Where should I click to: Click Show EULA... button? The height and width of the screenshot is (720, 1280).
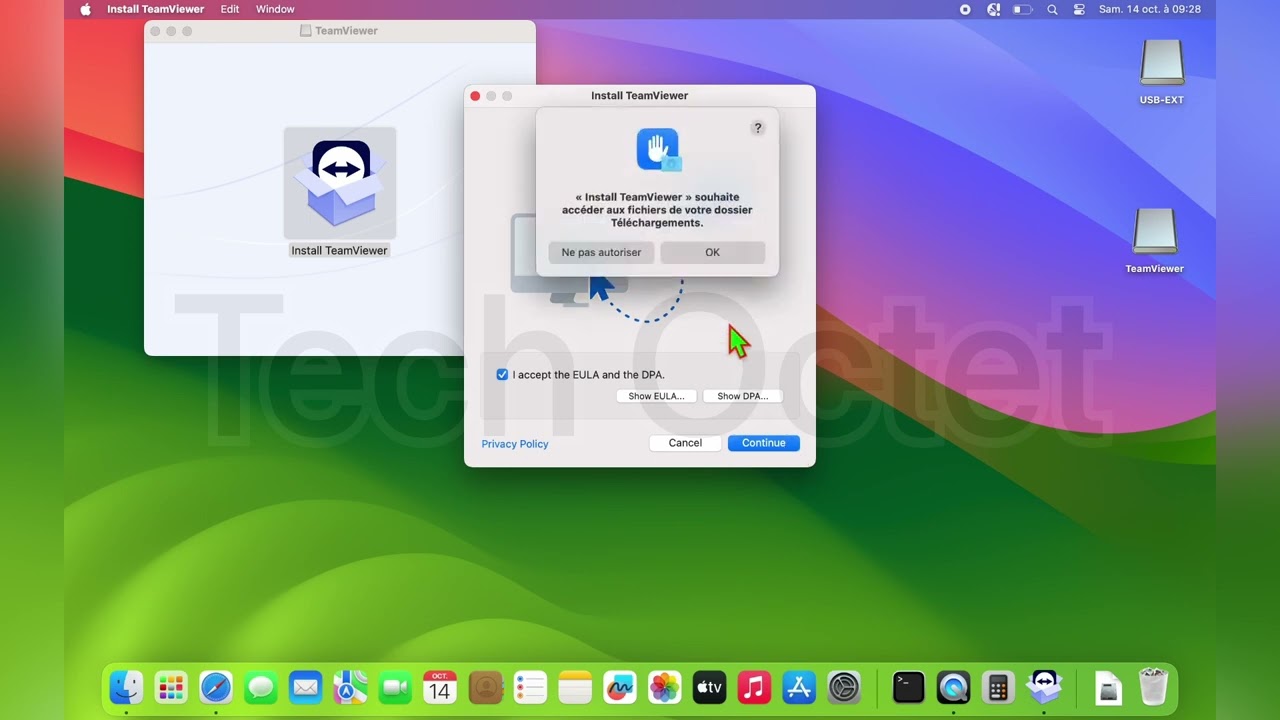point(656,396)
